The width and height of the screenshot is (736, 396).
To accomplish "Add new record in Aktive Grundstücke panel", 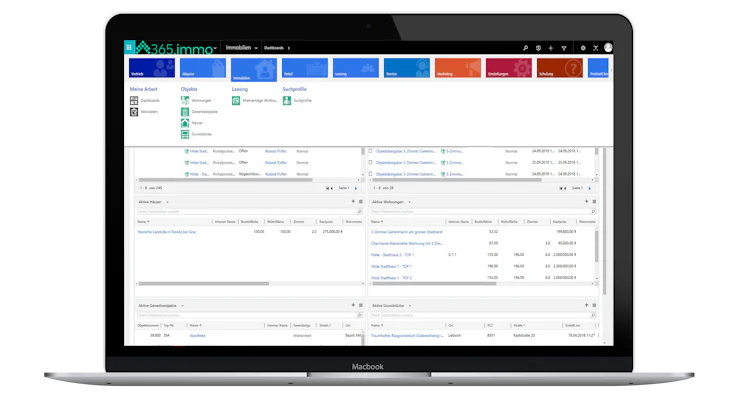I will pyautogui.click(x=586, y=305).
